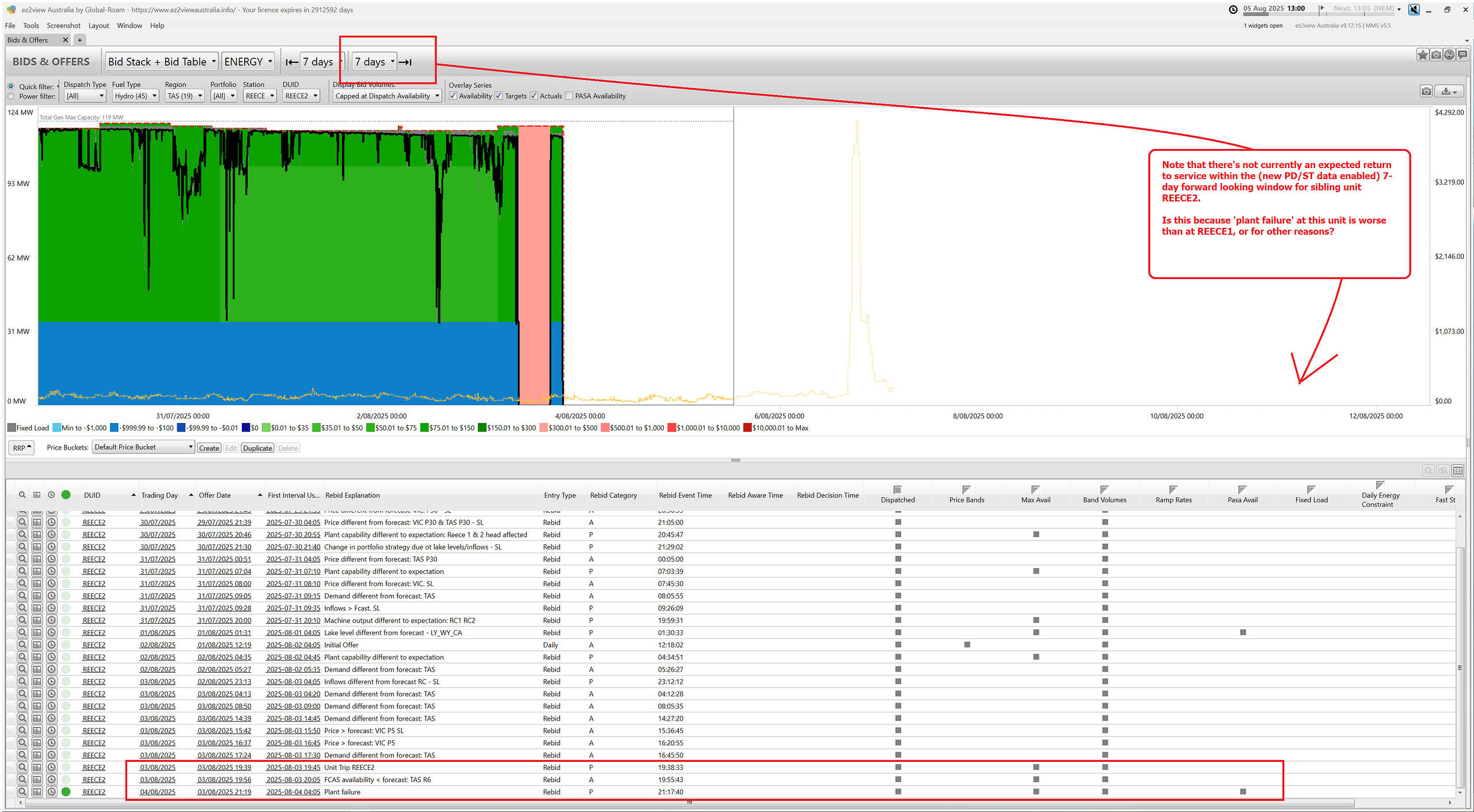Click green status dot on Plant failure row

point(66,792)
